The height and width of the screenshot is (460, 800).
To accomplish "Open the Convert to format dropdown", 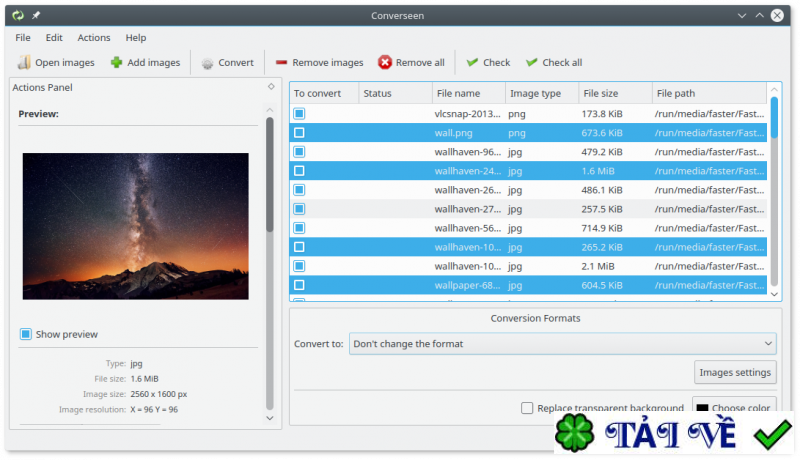I will click(563, 344).
